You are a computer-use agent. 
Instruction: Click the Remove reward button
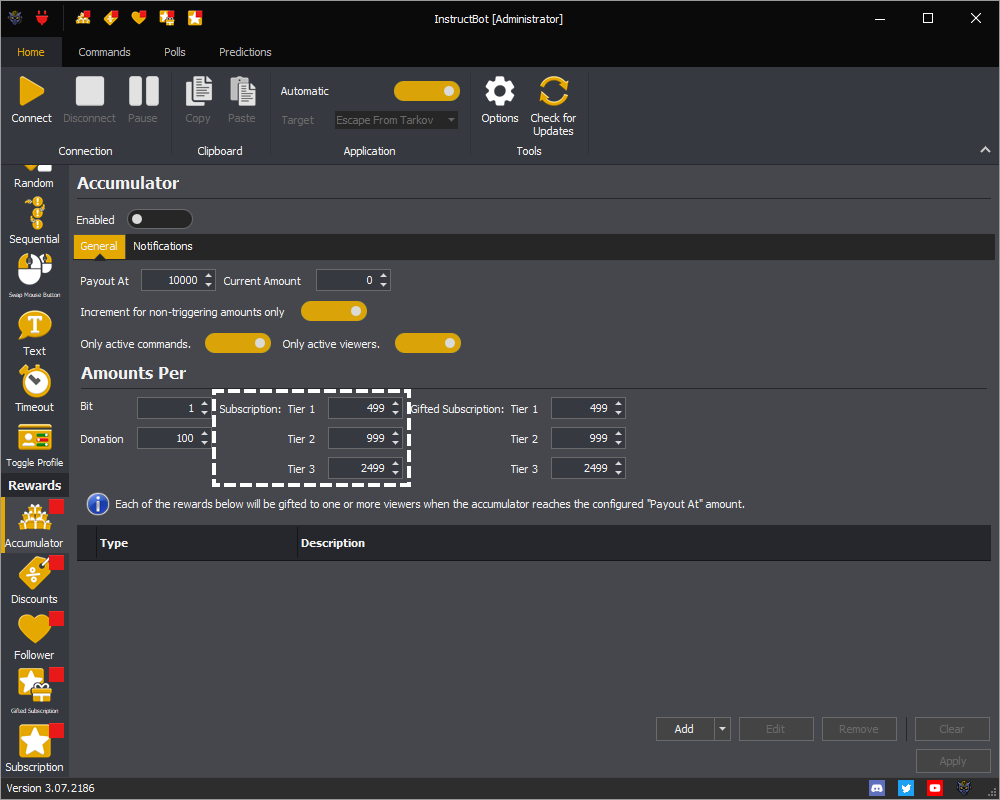click(859, 729)
